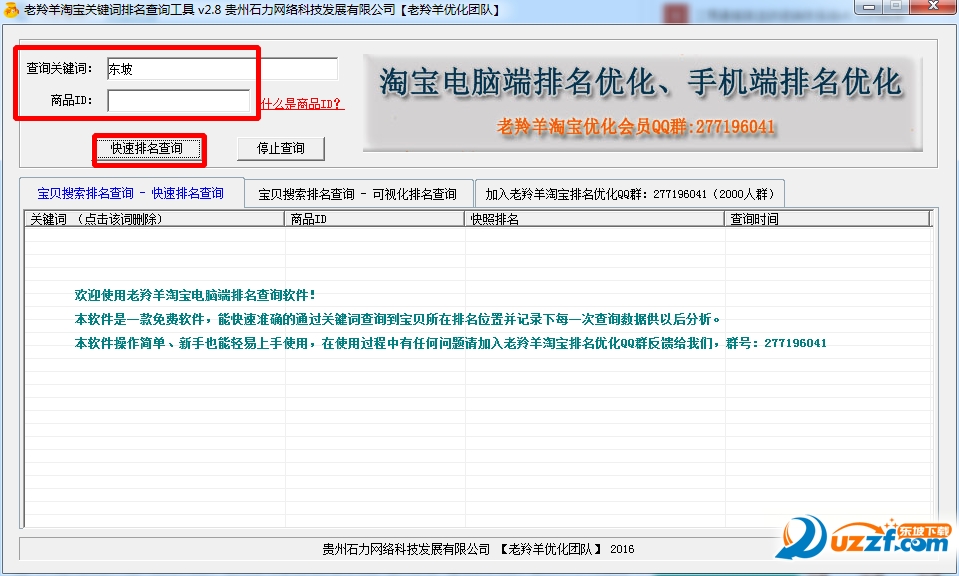959x576 pixels.
Task: Click the 查询时间 column header
Action: click(x=828, y=219)
